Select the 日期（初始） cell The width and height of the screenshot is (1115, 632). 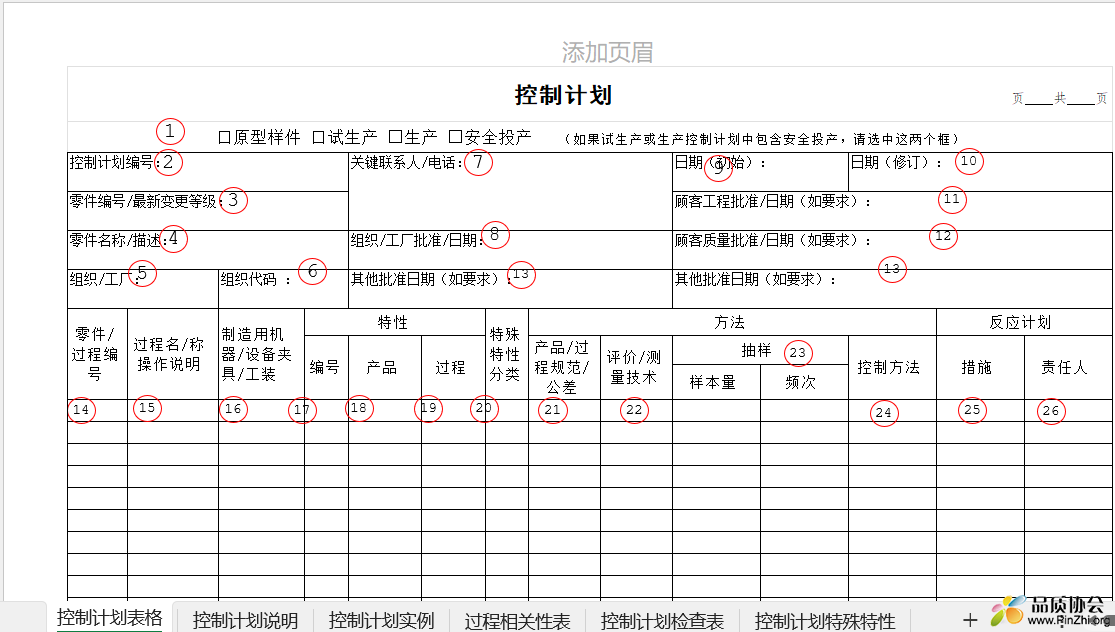pyautogui.click(x=760, y=171)
